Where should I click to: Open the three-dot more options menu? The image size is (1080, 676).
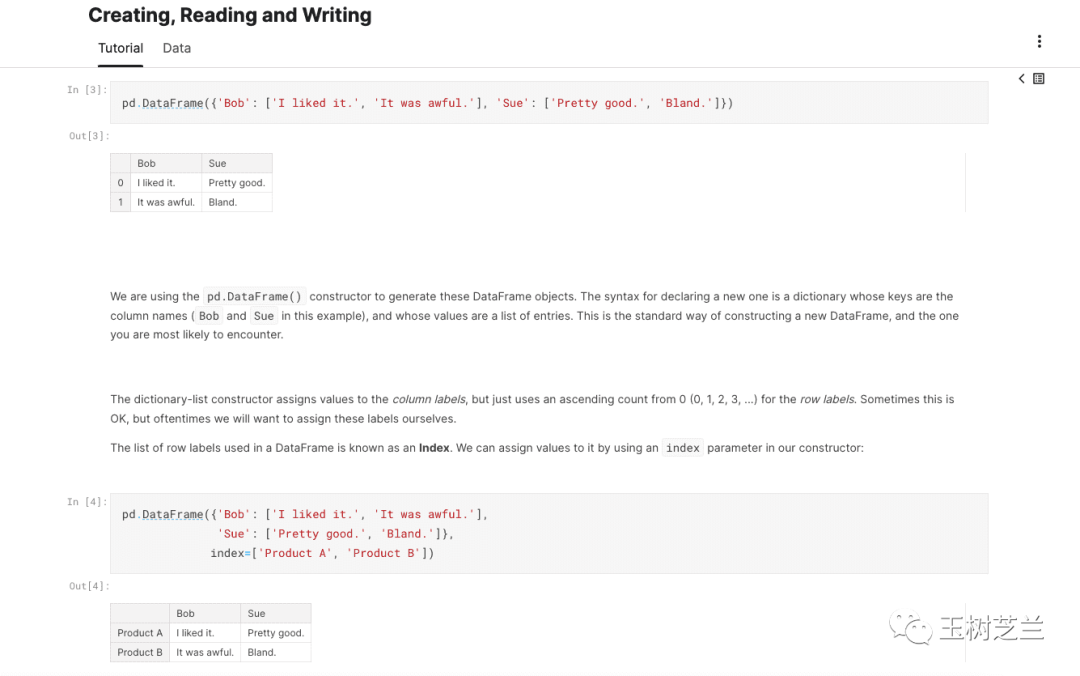pyautogui.click(x=1039, y=41)
